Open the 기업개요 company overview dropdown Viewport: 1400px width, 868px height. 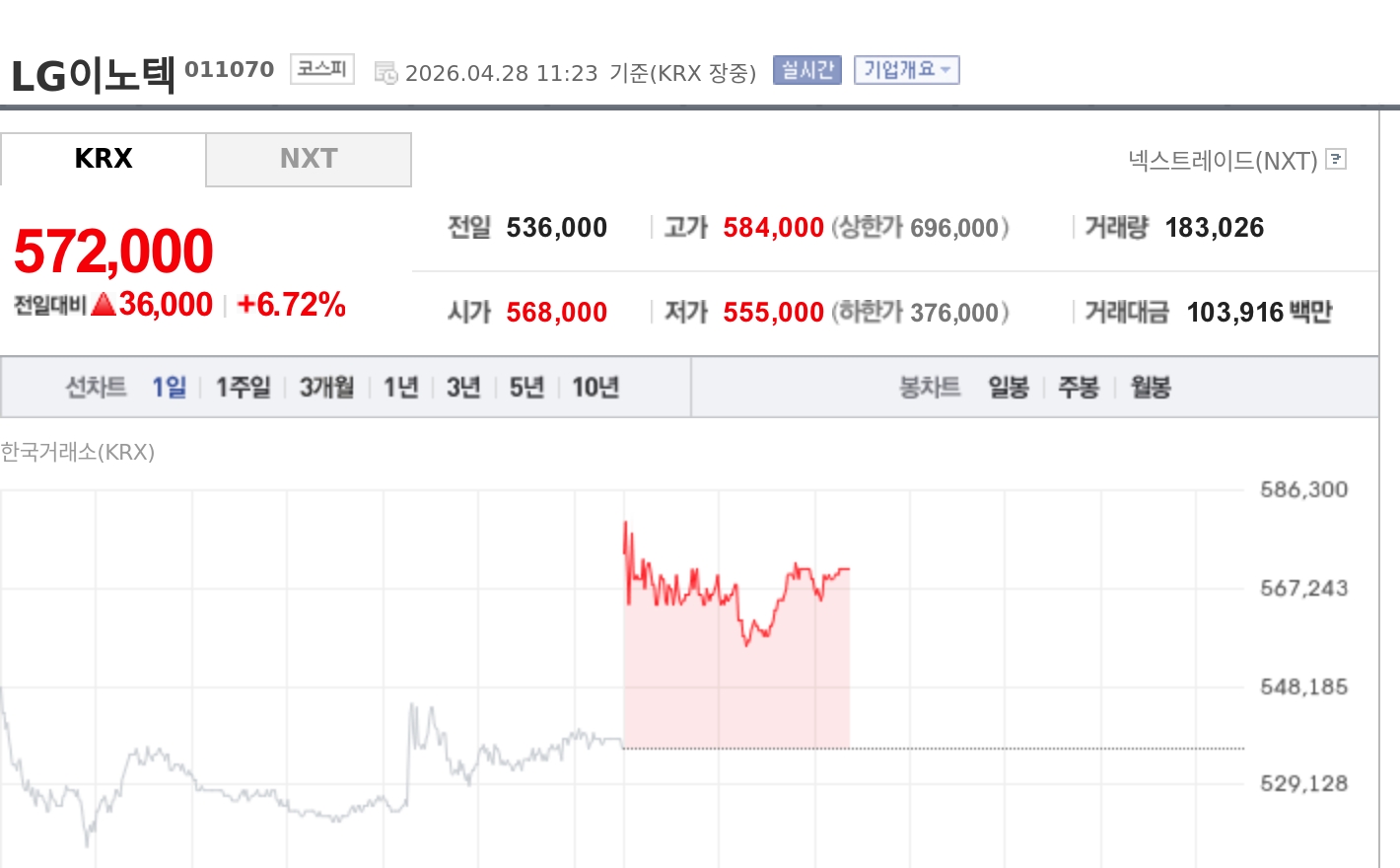click(x=905, y=69)
